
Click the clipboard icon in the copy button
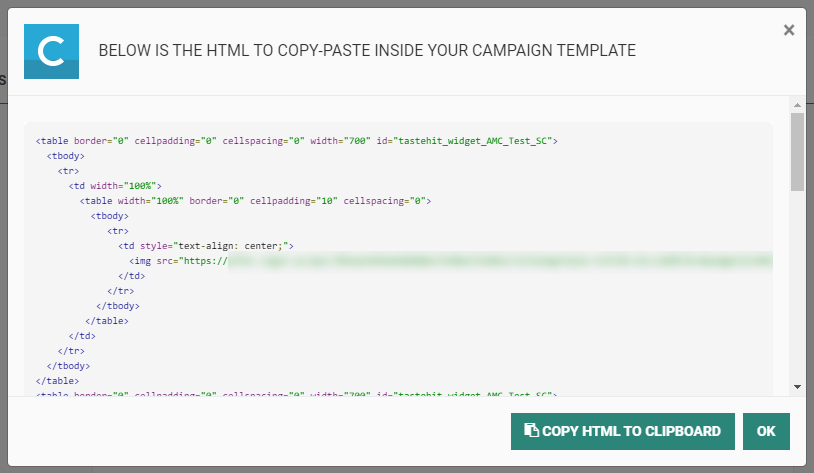click(x=531, y=431)
